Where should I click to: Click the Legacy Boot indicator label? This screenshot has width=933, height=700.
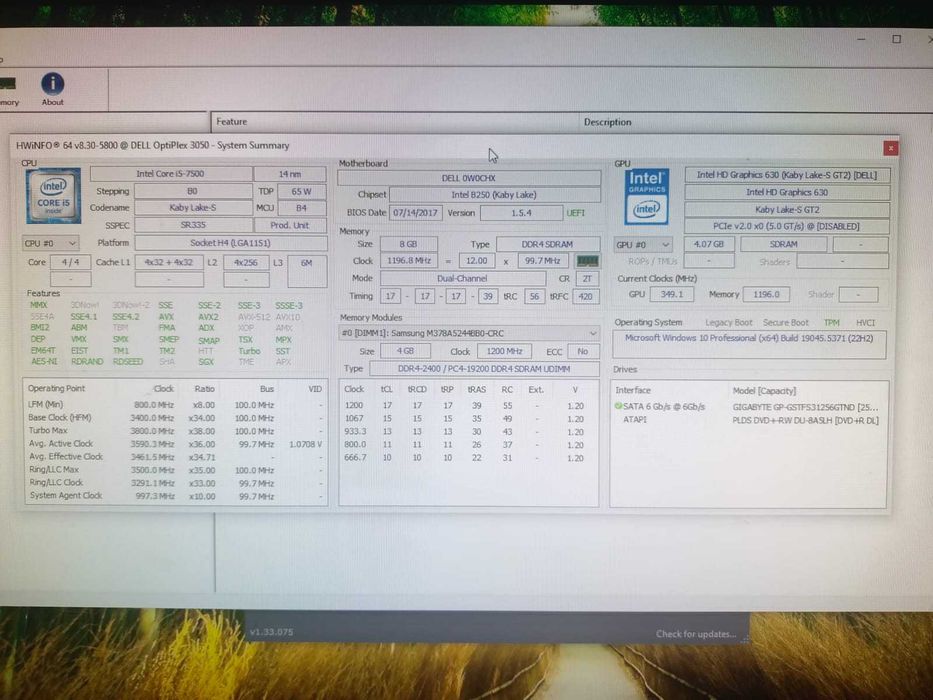tap(728, 323)
